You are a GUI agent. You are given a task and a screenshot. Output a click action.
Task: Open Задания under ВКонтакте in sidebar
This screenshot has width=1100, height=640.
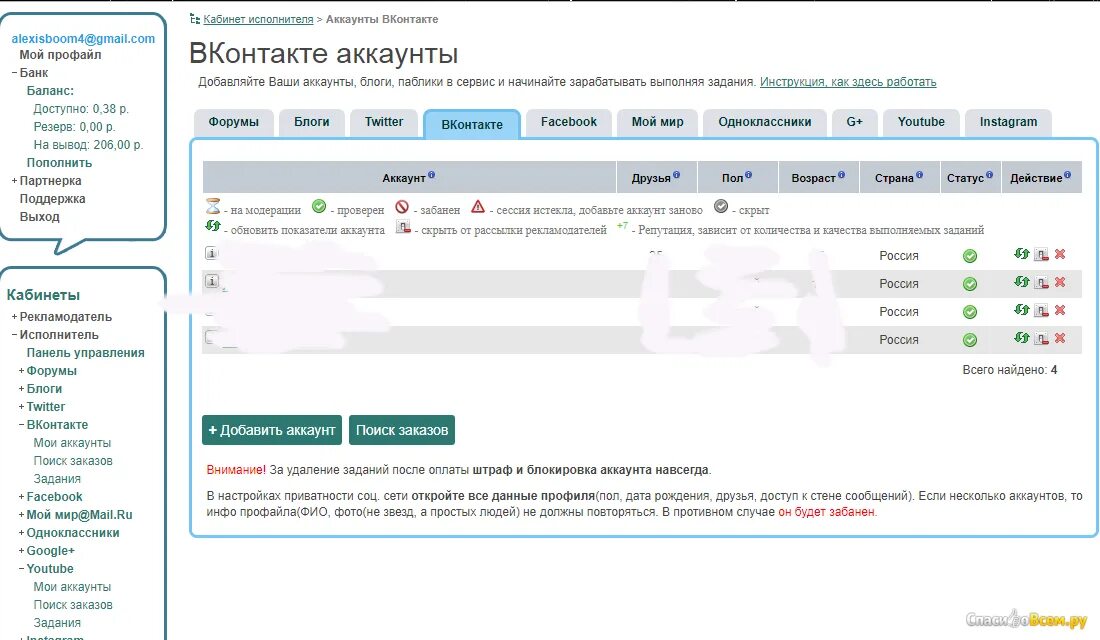tap(57, 479)
